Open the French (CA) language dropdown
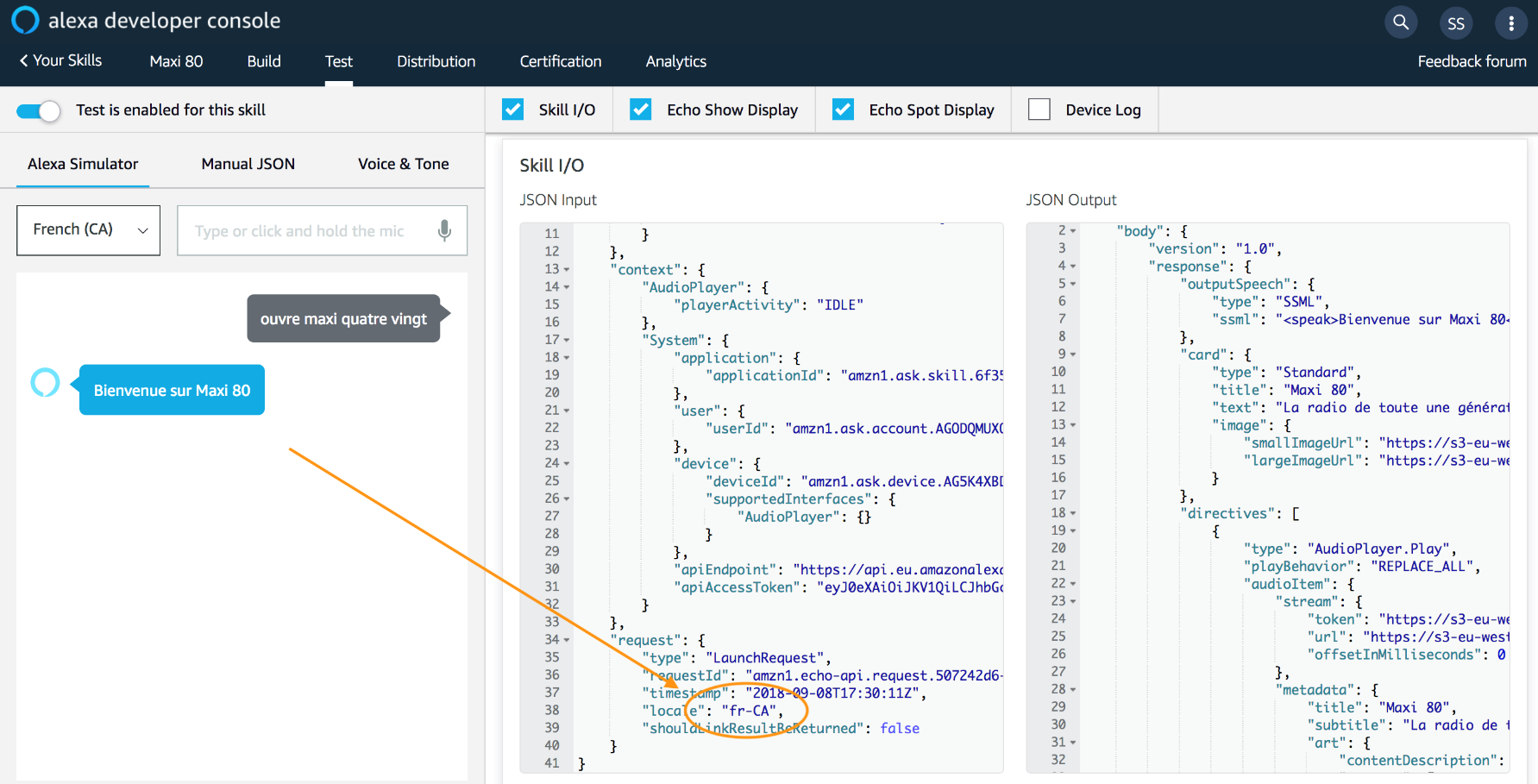 (88, 230)
